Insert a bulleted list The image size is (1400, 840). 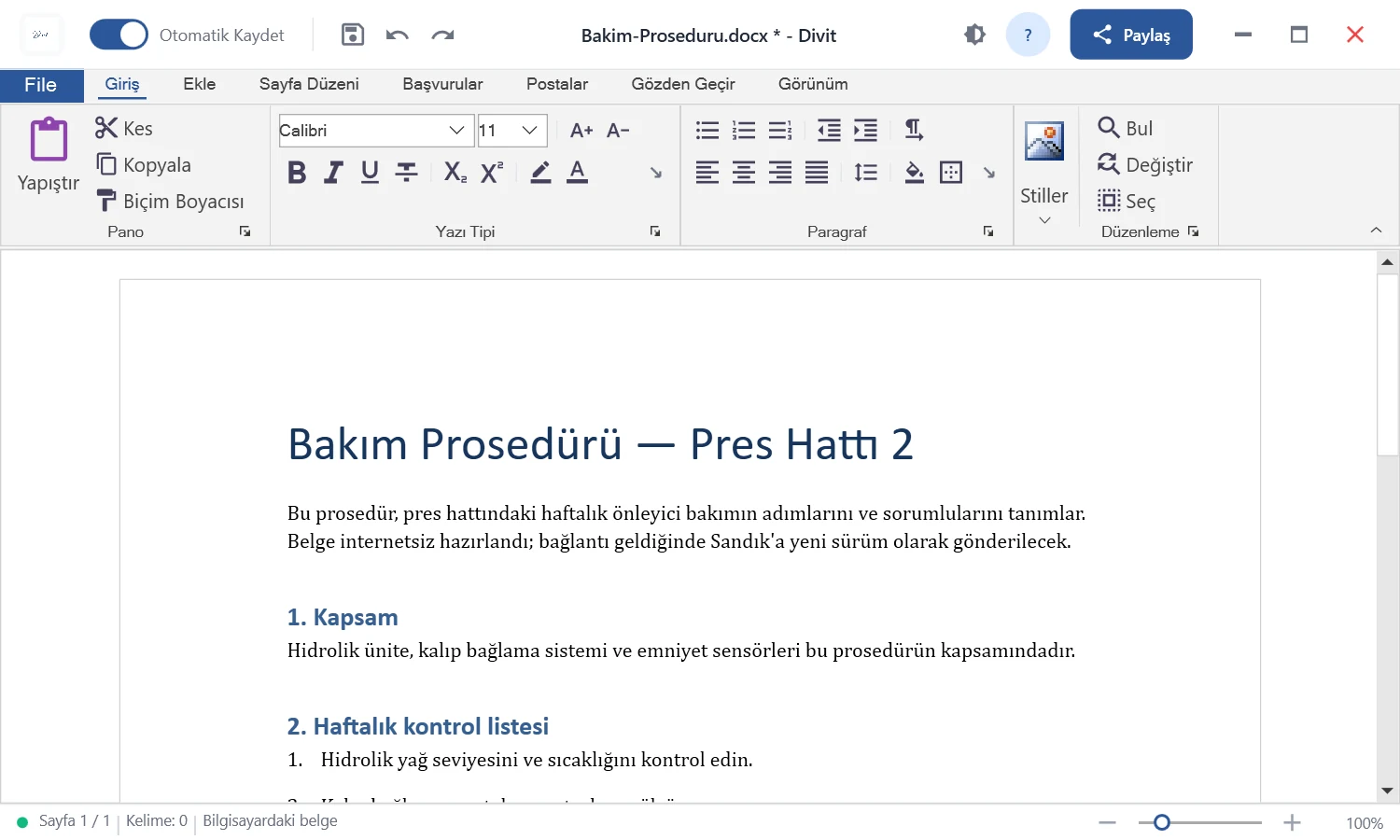click(x=707, y=131)
